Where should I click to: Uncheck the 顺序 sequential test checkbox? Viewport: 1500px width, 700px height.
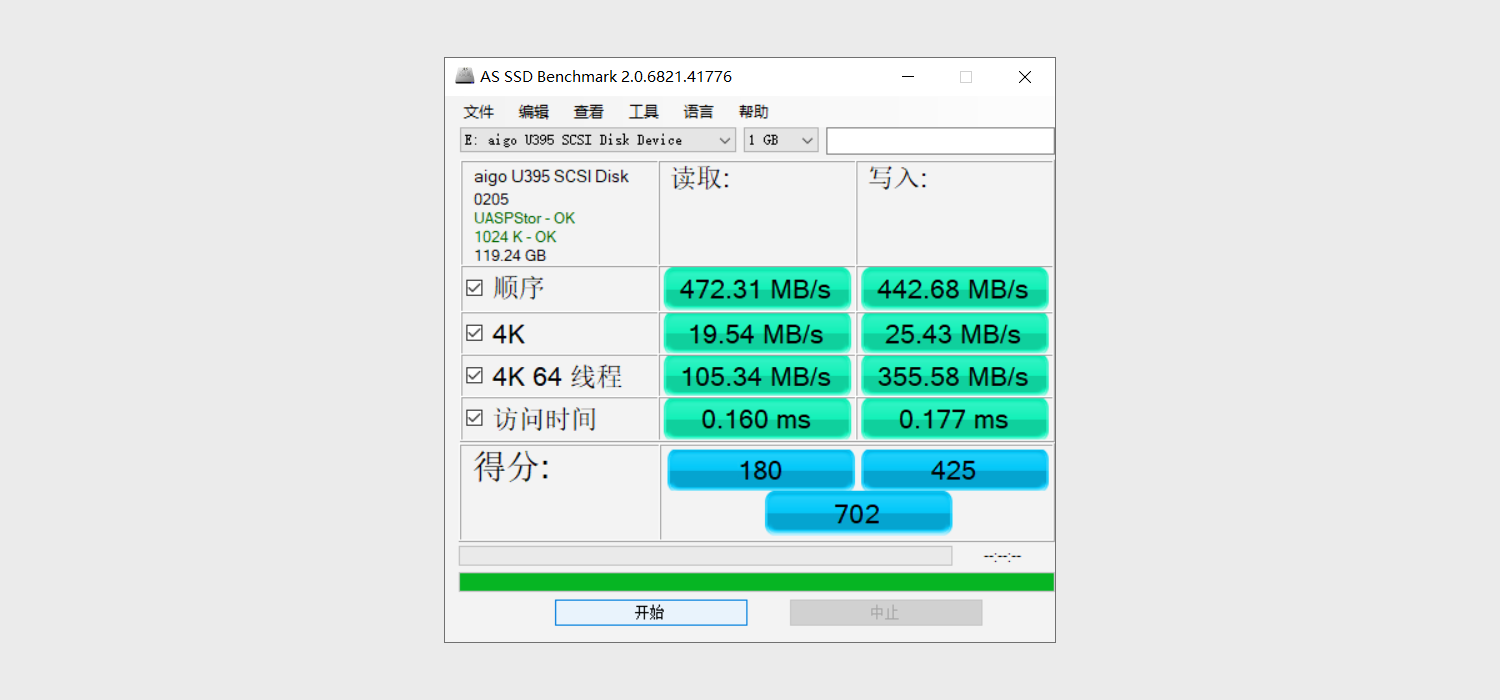point(475,288)
